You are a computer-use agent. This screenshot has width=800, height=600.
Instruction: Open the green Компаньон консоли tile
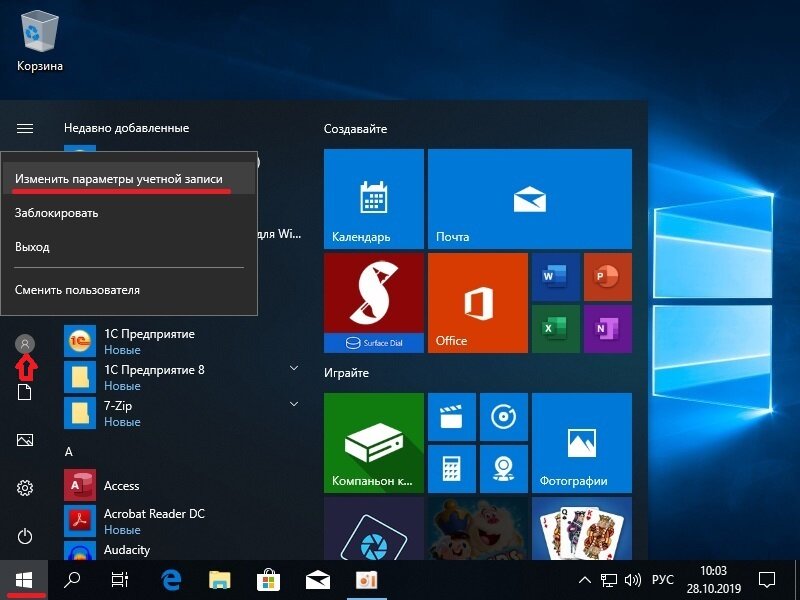(373, 442)
